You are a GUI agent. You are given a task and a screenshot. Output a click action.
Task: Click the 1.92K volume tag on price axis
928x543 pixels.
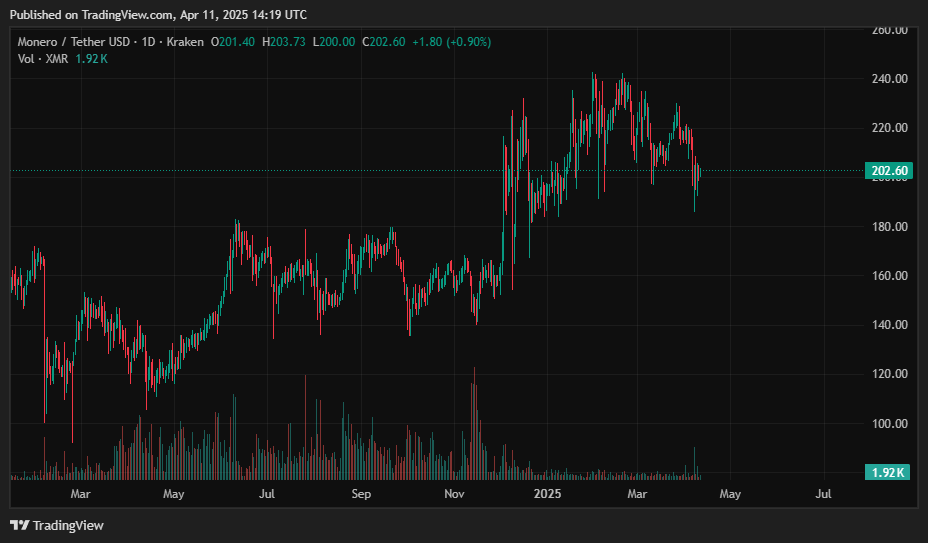(889, 472)
